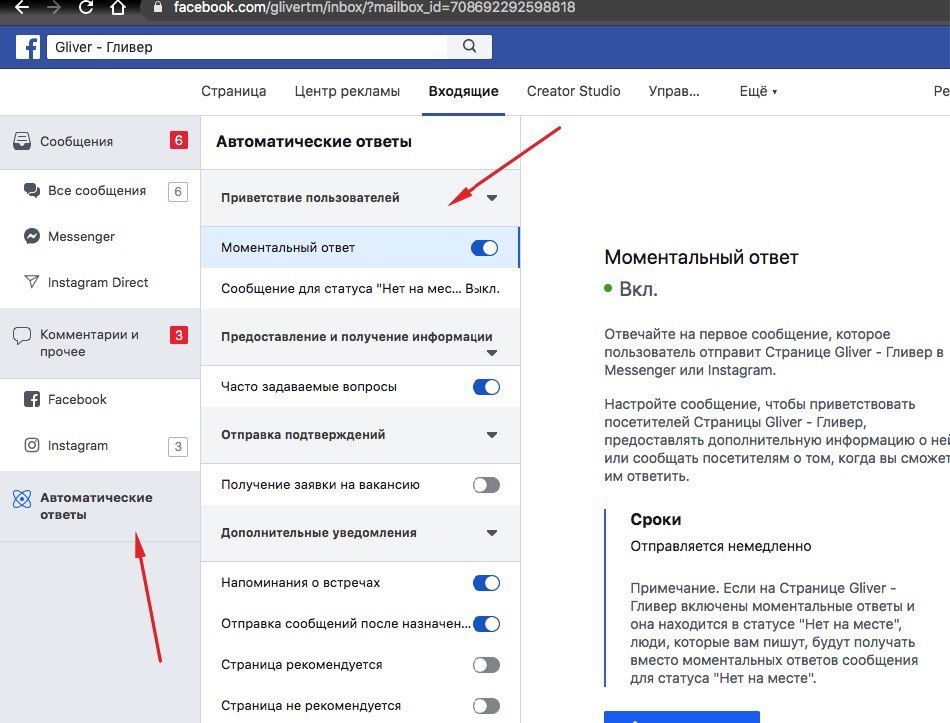The height and width of the screenshot is (723, 950).
Task: Toggle Часто задаваемые вопросы switch
Action: coord(487,387)
